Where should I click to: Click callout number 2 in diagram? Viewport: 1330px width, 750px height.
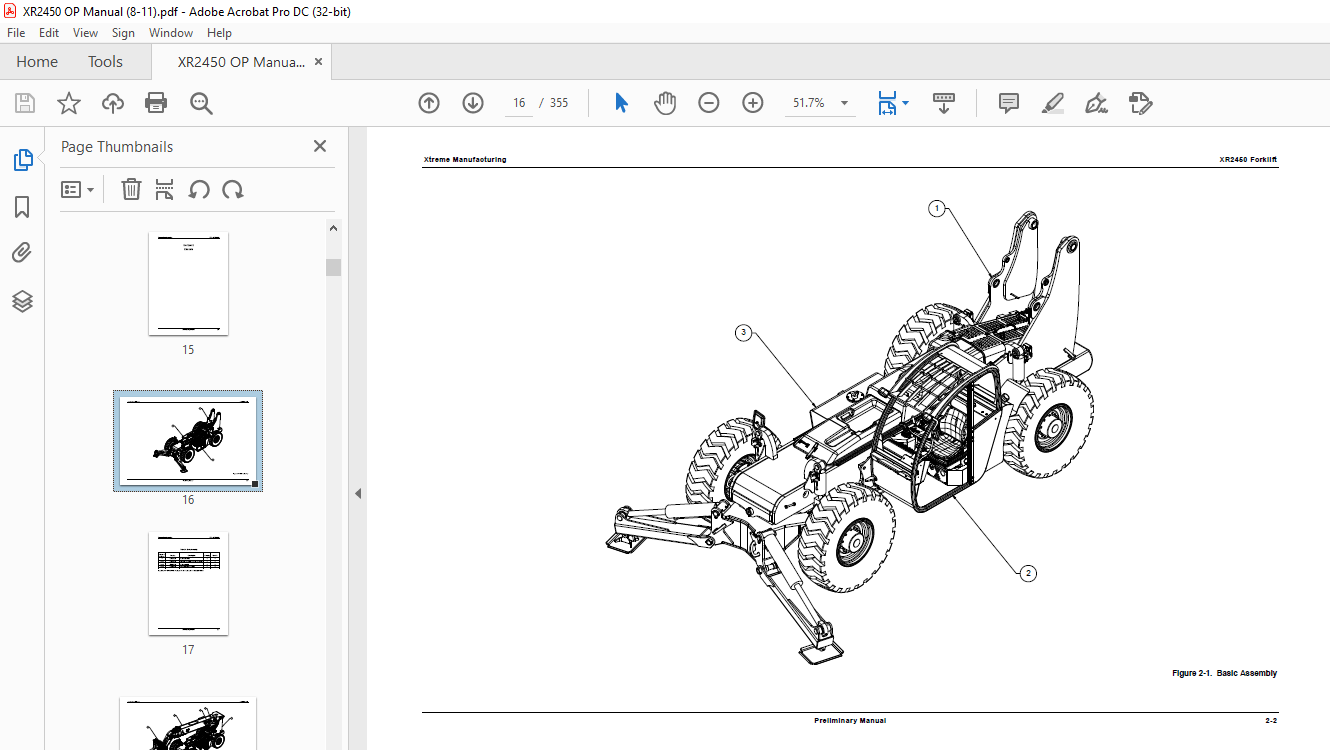point(1027,573)
